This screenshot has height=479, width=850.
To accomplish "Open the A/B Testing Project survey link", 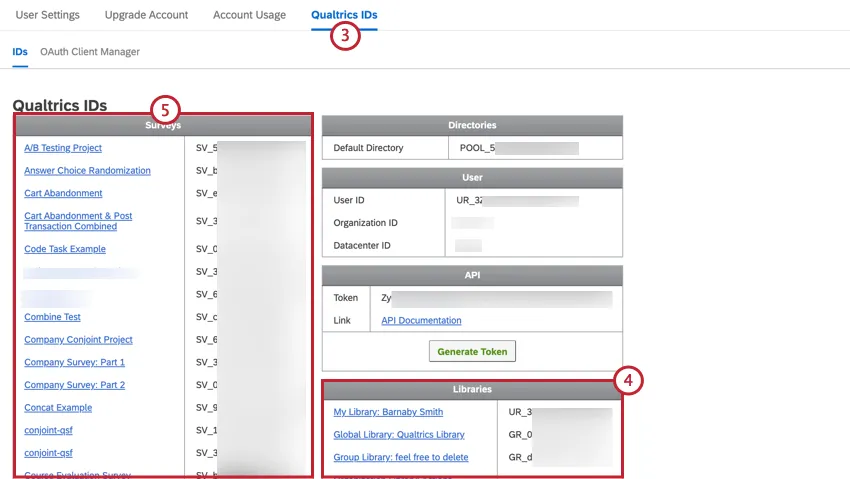I will coord(63,147).
